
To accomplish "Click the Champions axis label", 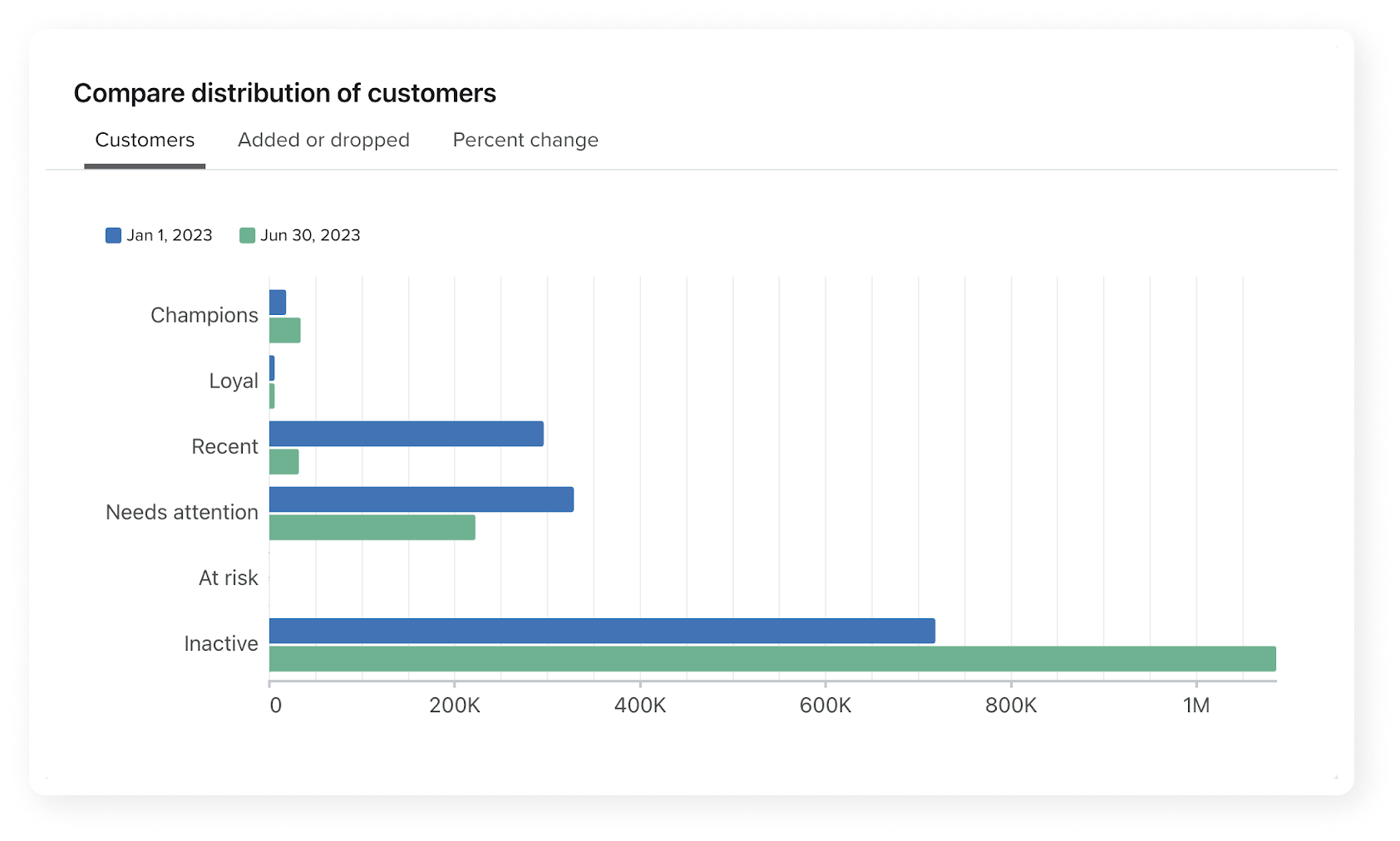I will [x=205, y=316].
